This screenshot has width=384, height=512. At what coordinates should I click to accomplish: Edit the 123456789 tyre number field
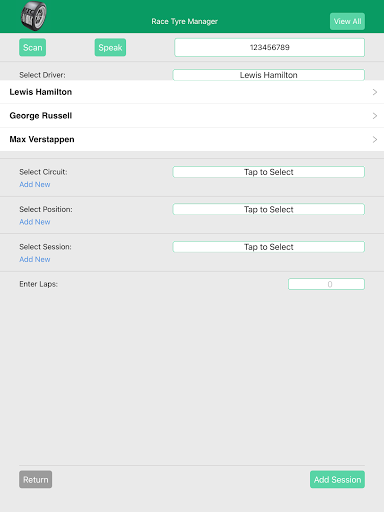[x=269, y=47]
